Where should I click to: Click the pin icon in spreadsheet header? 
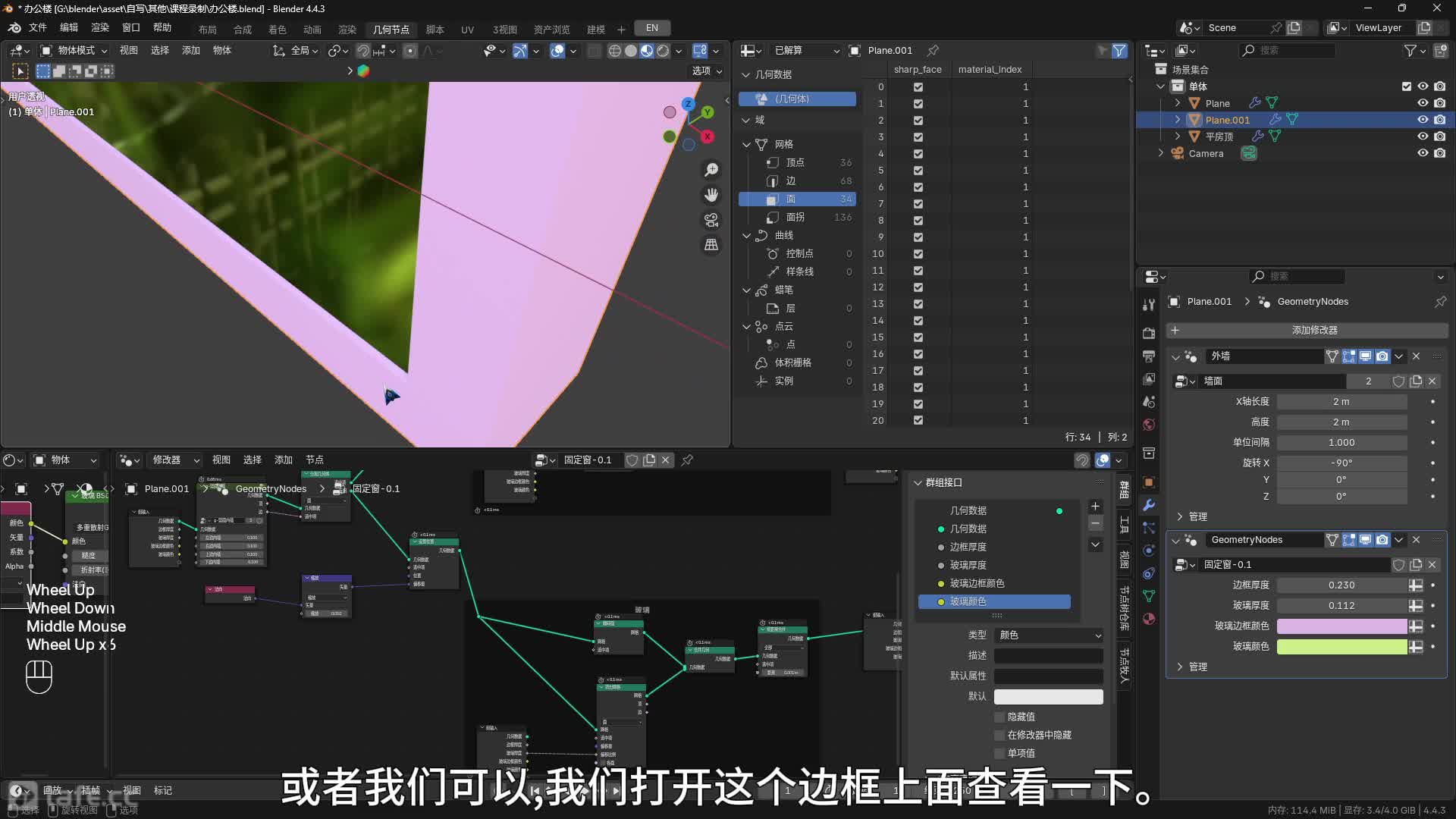934,50
